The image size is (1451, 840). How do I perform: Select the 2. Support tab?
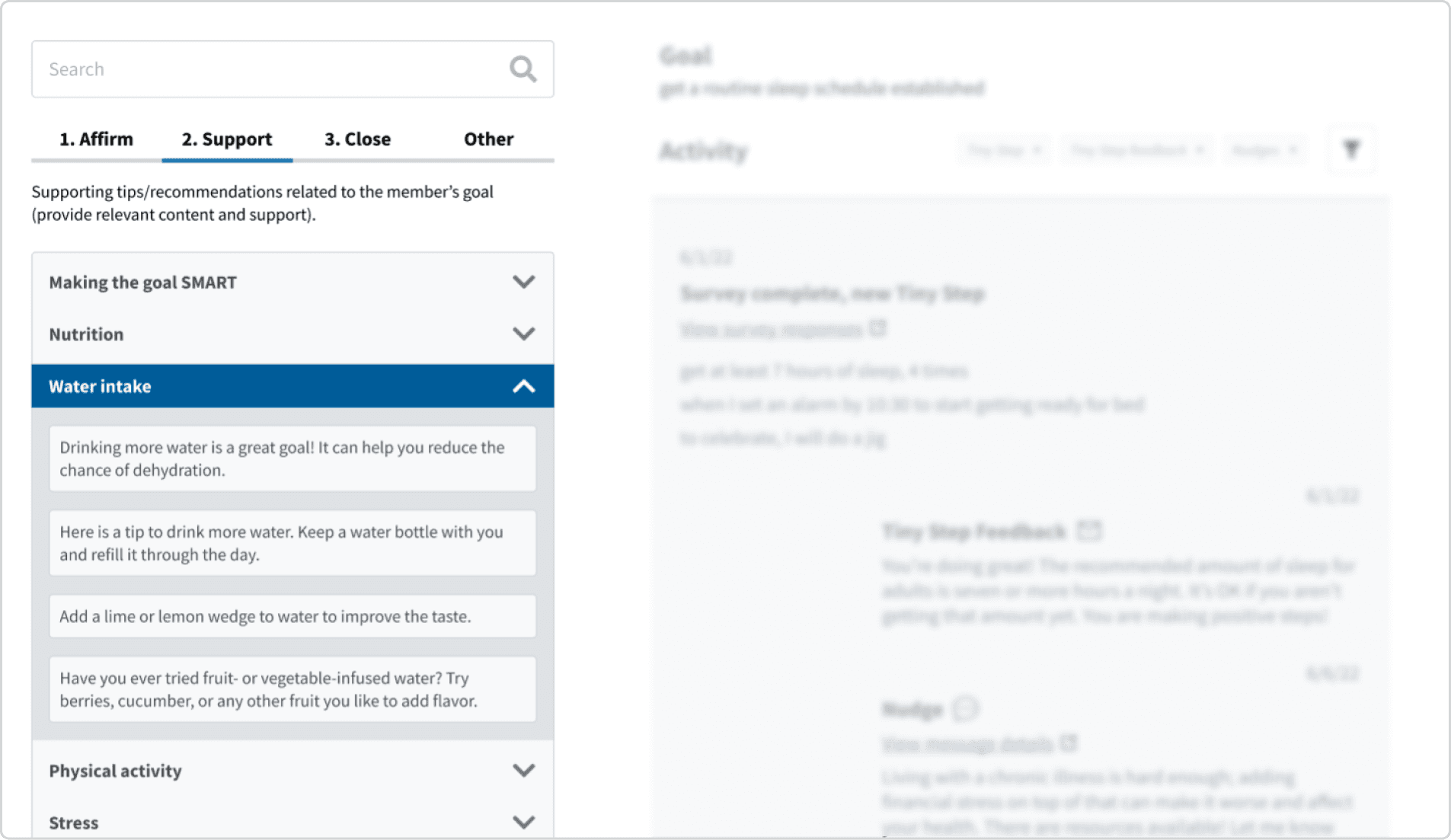coord(227,139)
